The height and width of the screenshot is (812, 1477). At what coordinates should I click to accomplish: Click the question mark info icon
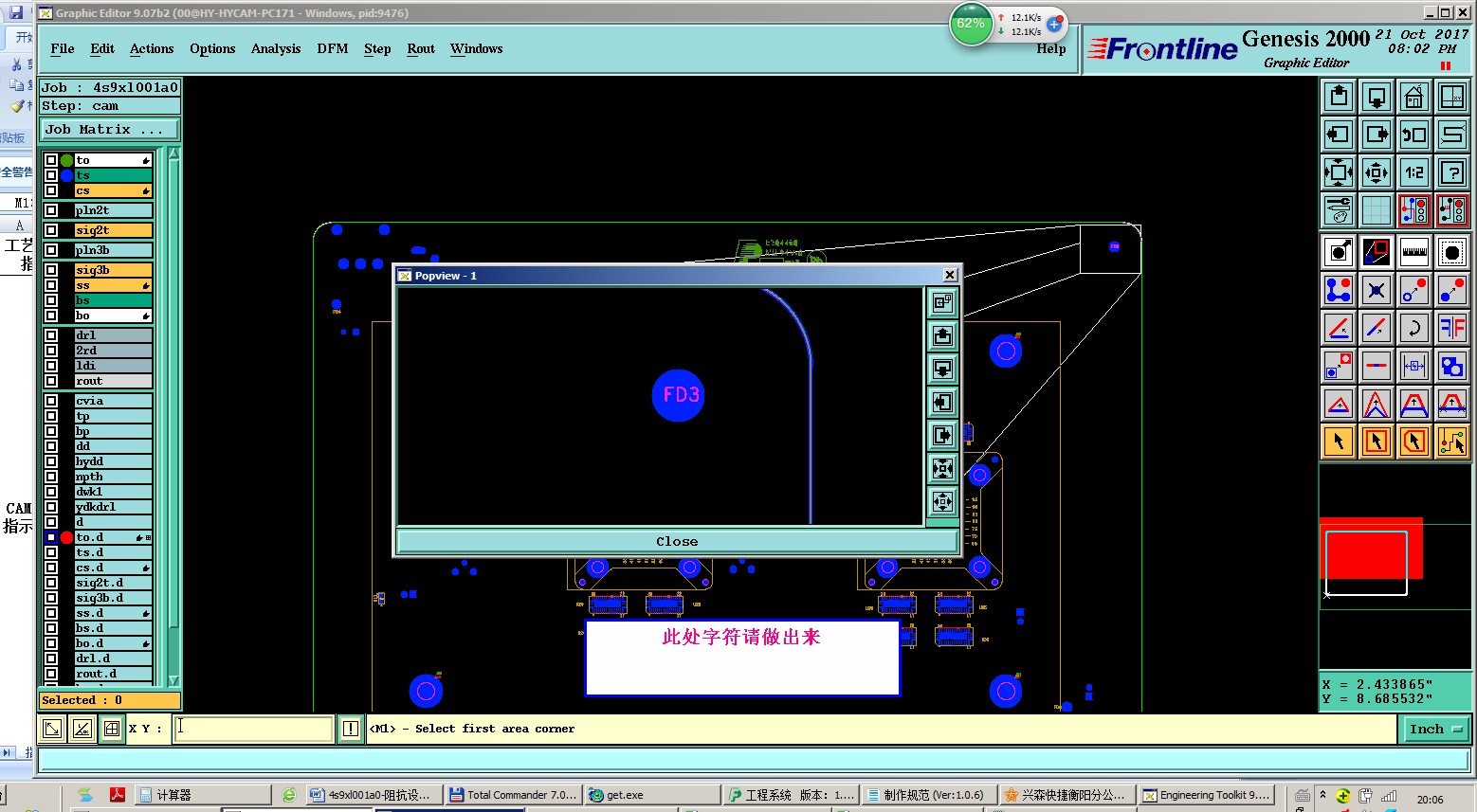click(1452, 172)
